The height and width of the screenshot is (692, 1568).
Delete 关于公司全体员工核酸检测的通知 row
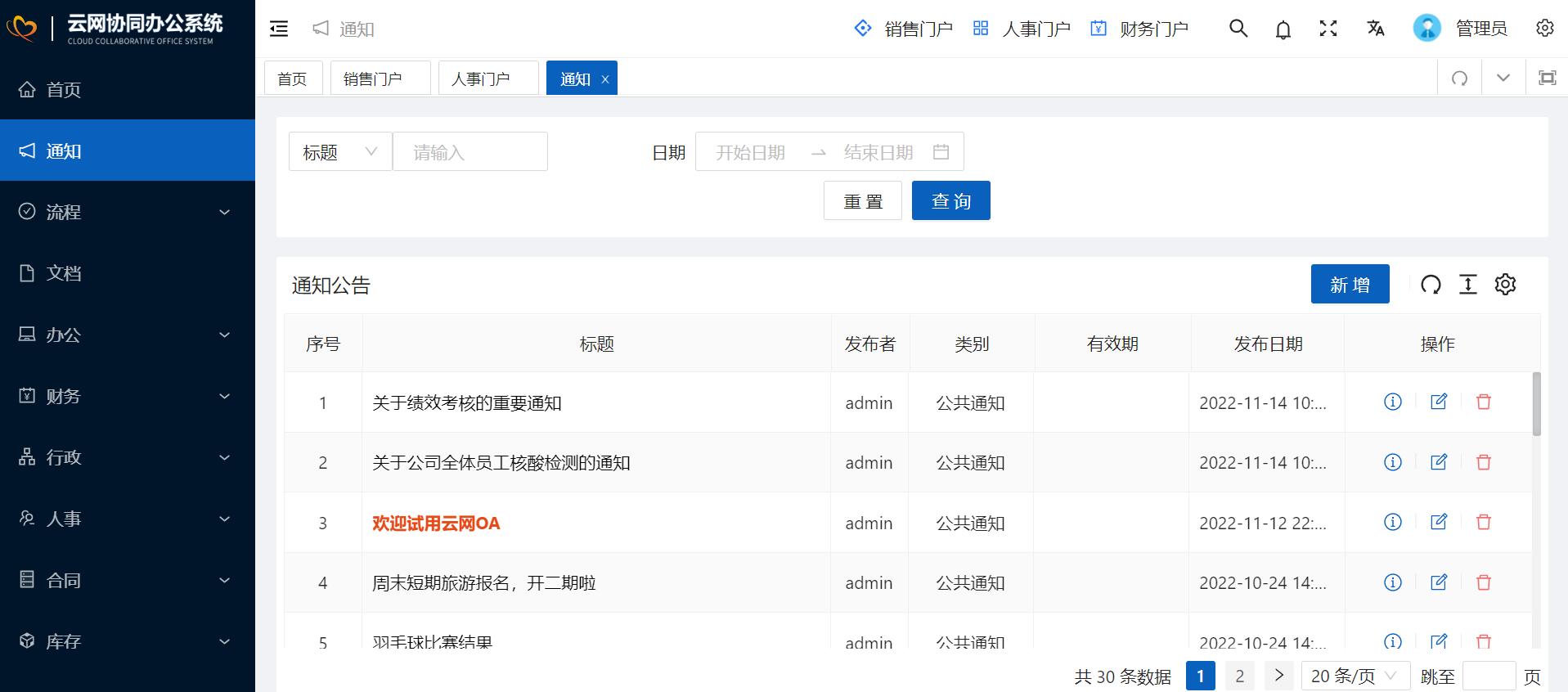pyautogui.click(x=1483, y=462)
